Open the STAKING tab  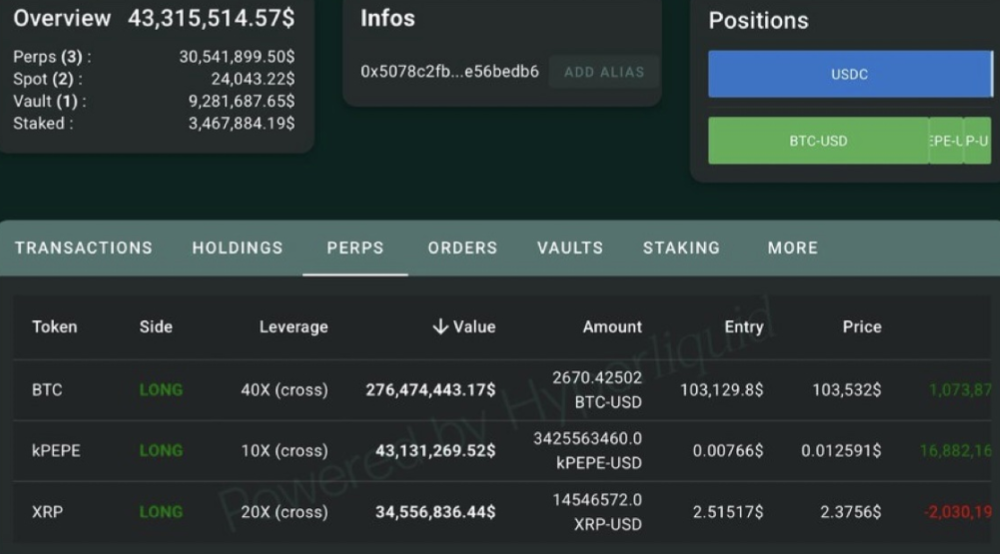coord(681,248)
